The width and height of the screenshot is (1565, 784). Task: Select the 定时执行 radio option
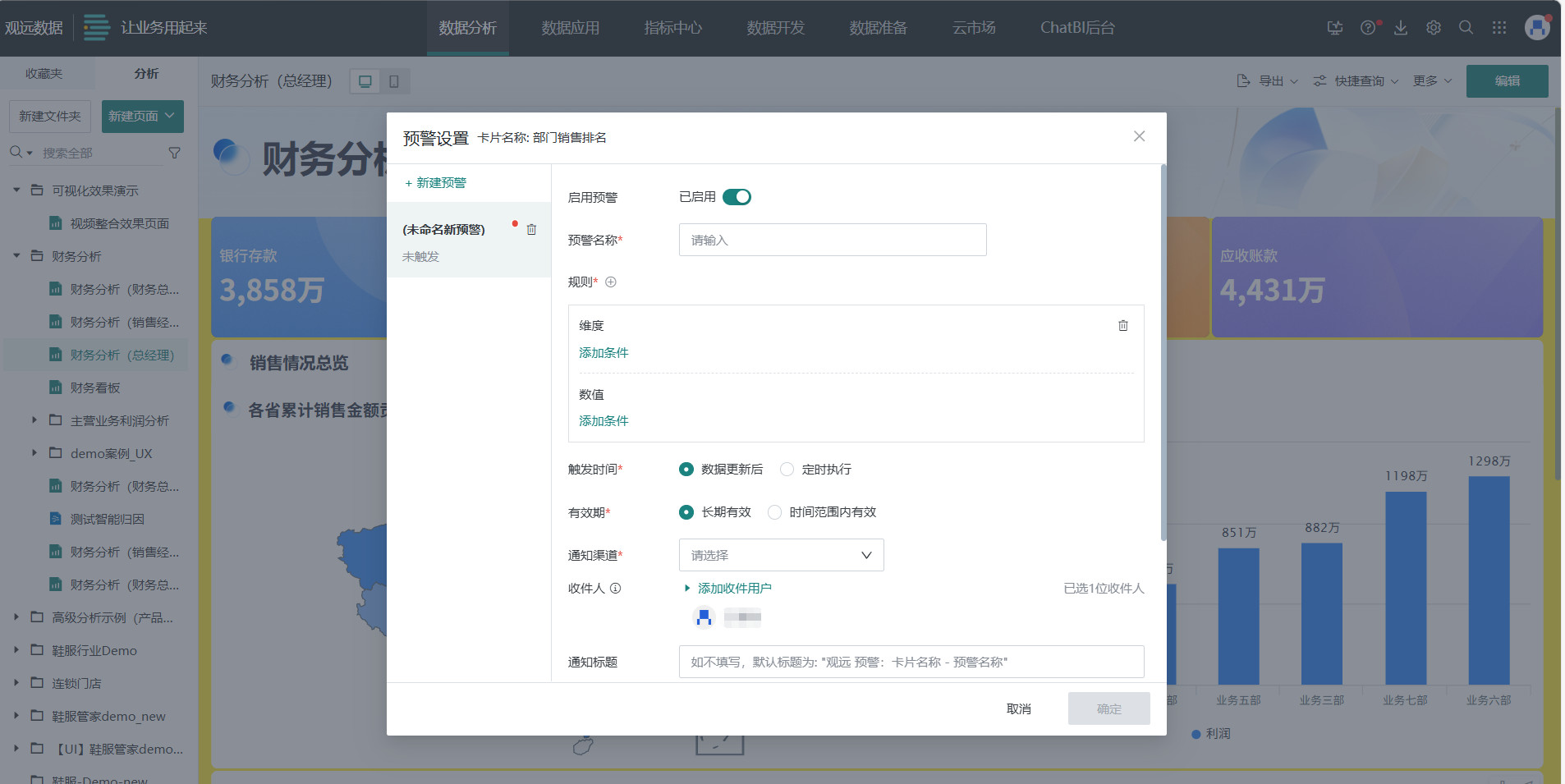point(787,469)
